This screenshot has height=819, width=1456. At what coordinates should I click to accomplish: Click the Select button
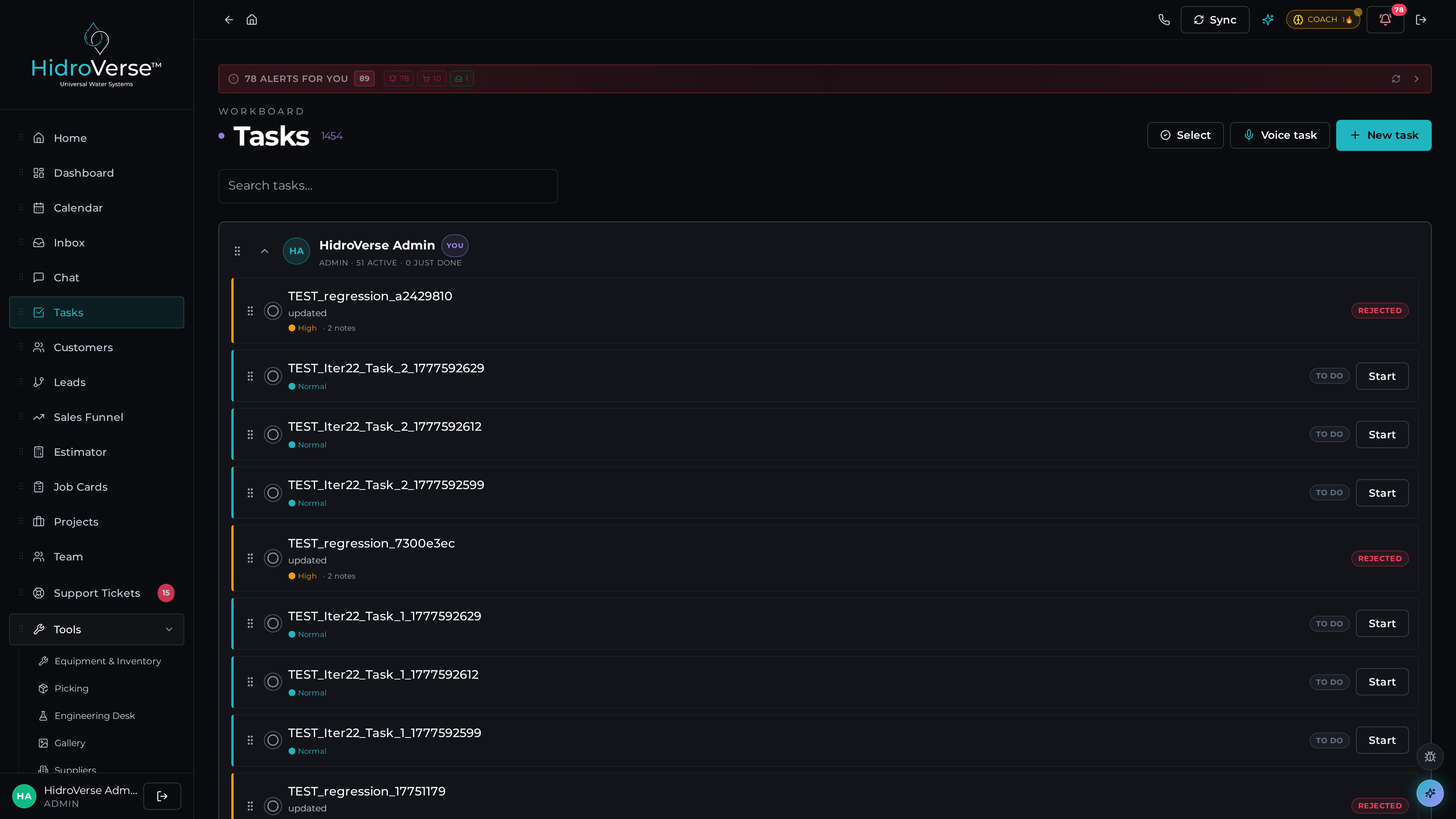pos(1185,136)
